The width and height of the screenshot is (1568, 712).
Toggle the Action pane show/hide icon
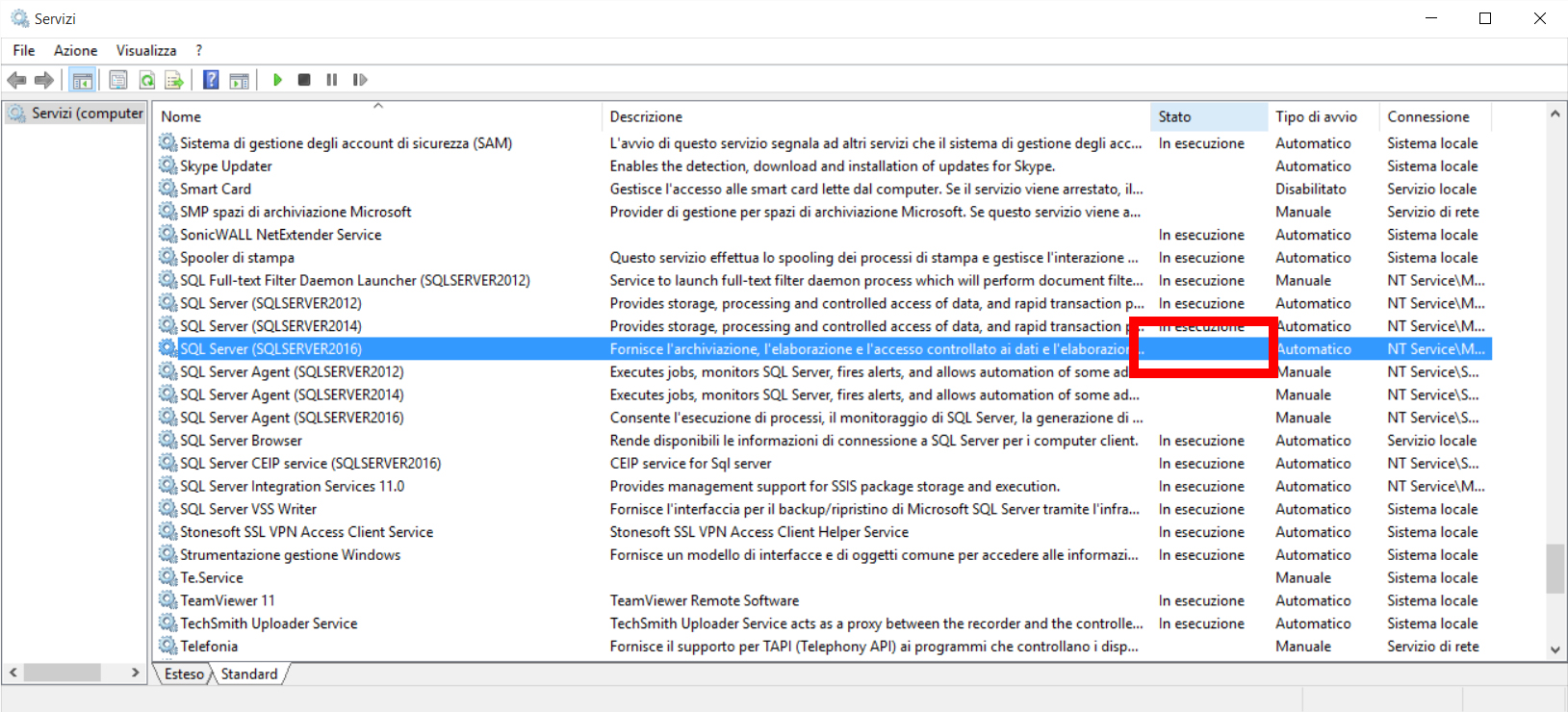(239, 80)
